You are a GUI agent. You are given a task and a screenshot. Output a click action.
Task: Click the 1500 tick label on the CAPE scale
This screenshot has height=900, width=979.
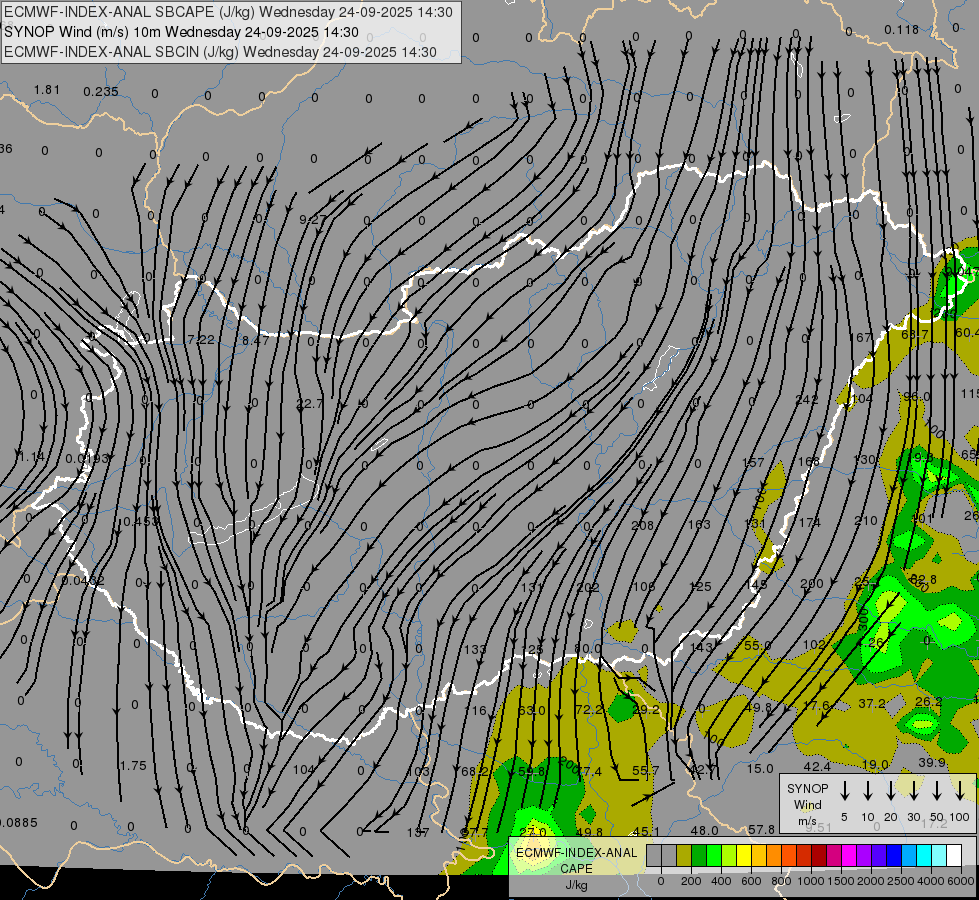[x=841, y=881]
